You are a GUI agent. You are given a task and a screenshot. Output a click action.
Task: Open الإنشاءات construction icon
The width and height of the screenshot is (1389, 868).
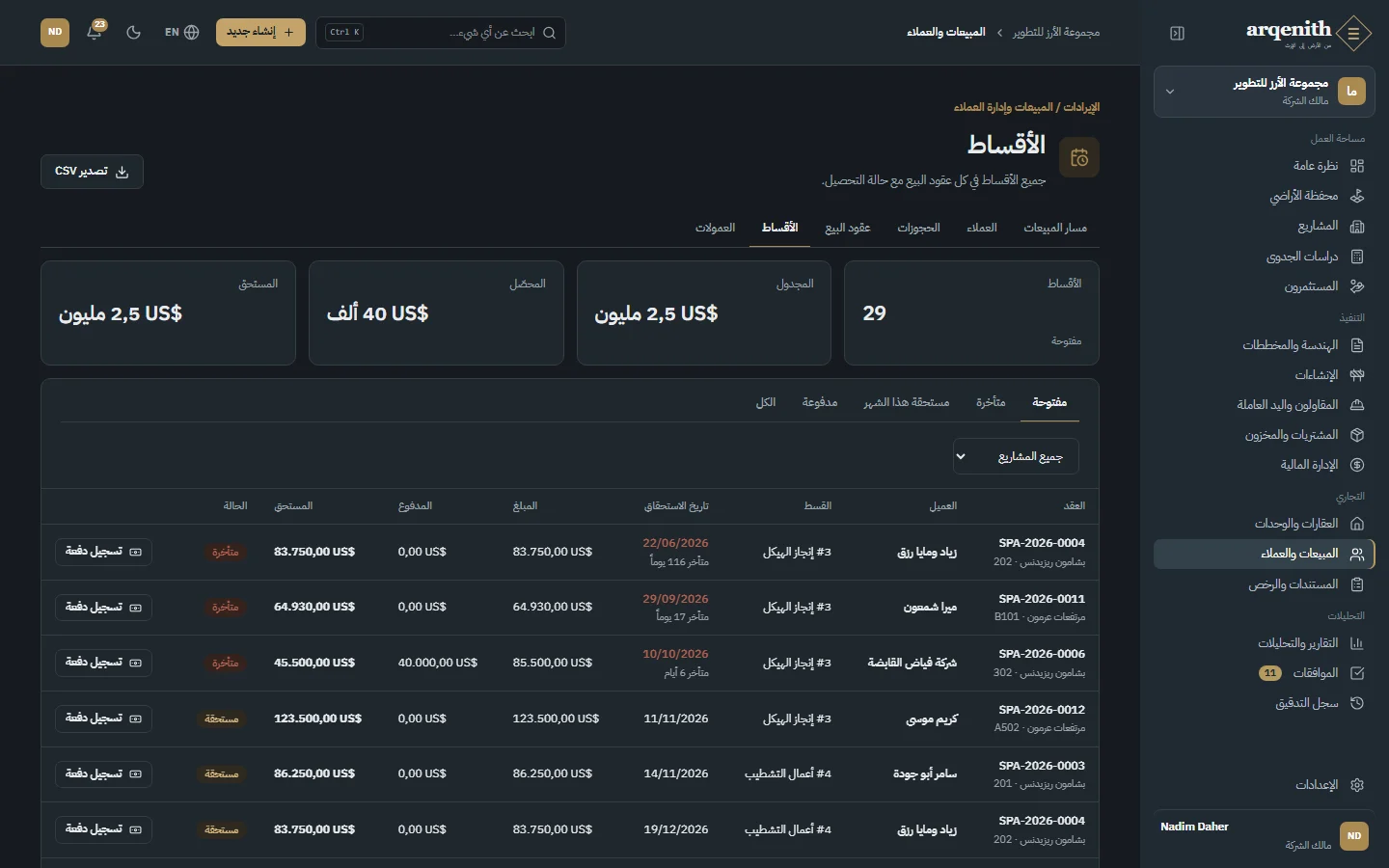point(1357,375)
